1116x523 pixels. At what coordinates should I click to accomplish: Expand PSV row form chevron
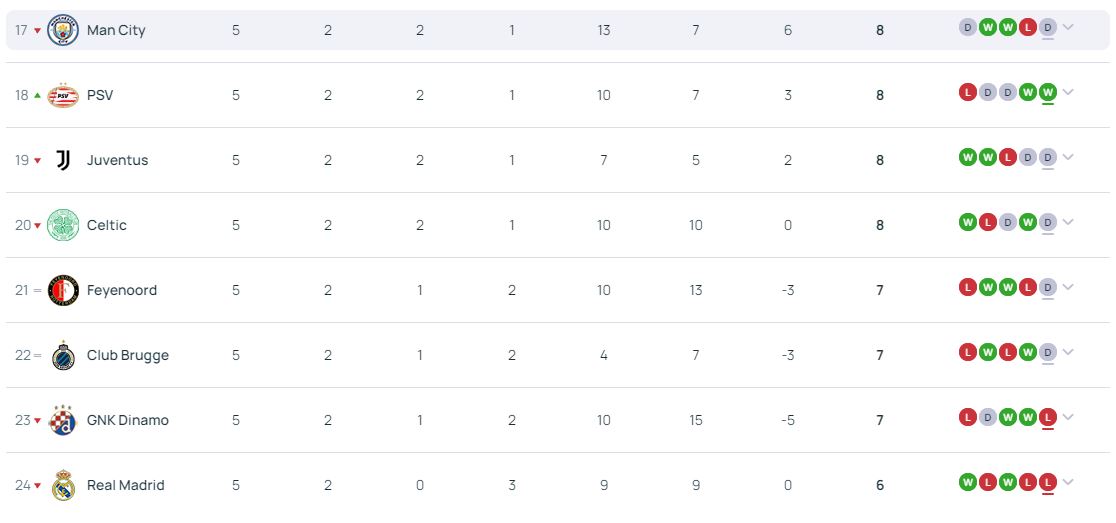tap(1068, 93)
